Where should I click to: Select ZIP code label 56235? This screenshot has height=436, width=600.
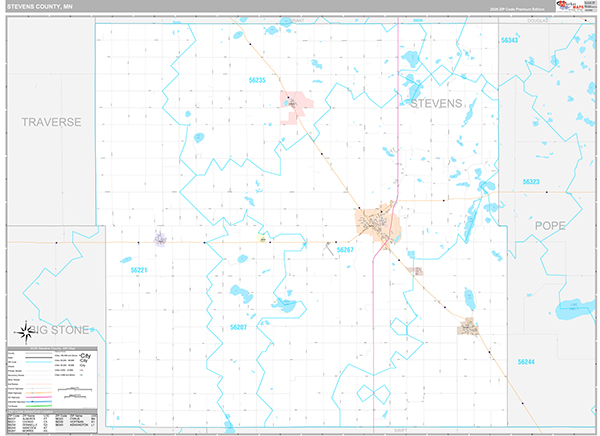[x=257, y=80]
